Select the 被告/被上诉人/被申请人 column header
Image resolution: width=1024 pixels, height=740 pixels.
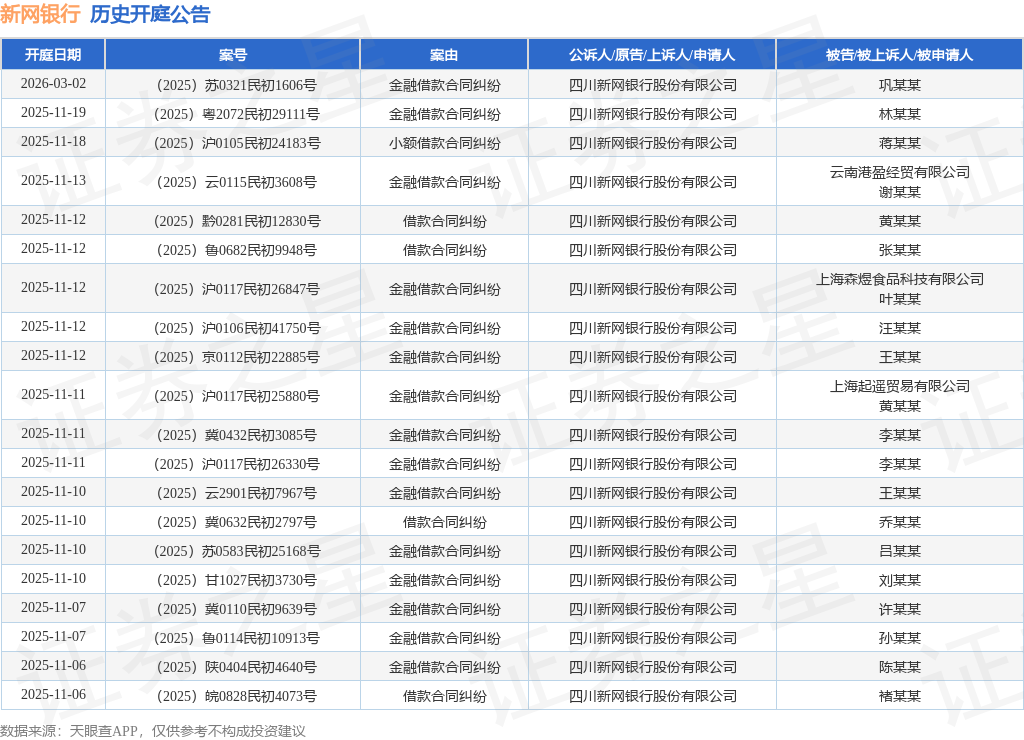click(899, 55)
